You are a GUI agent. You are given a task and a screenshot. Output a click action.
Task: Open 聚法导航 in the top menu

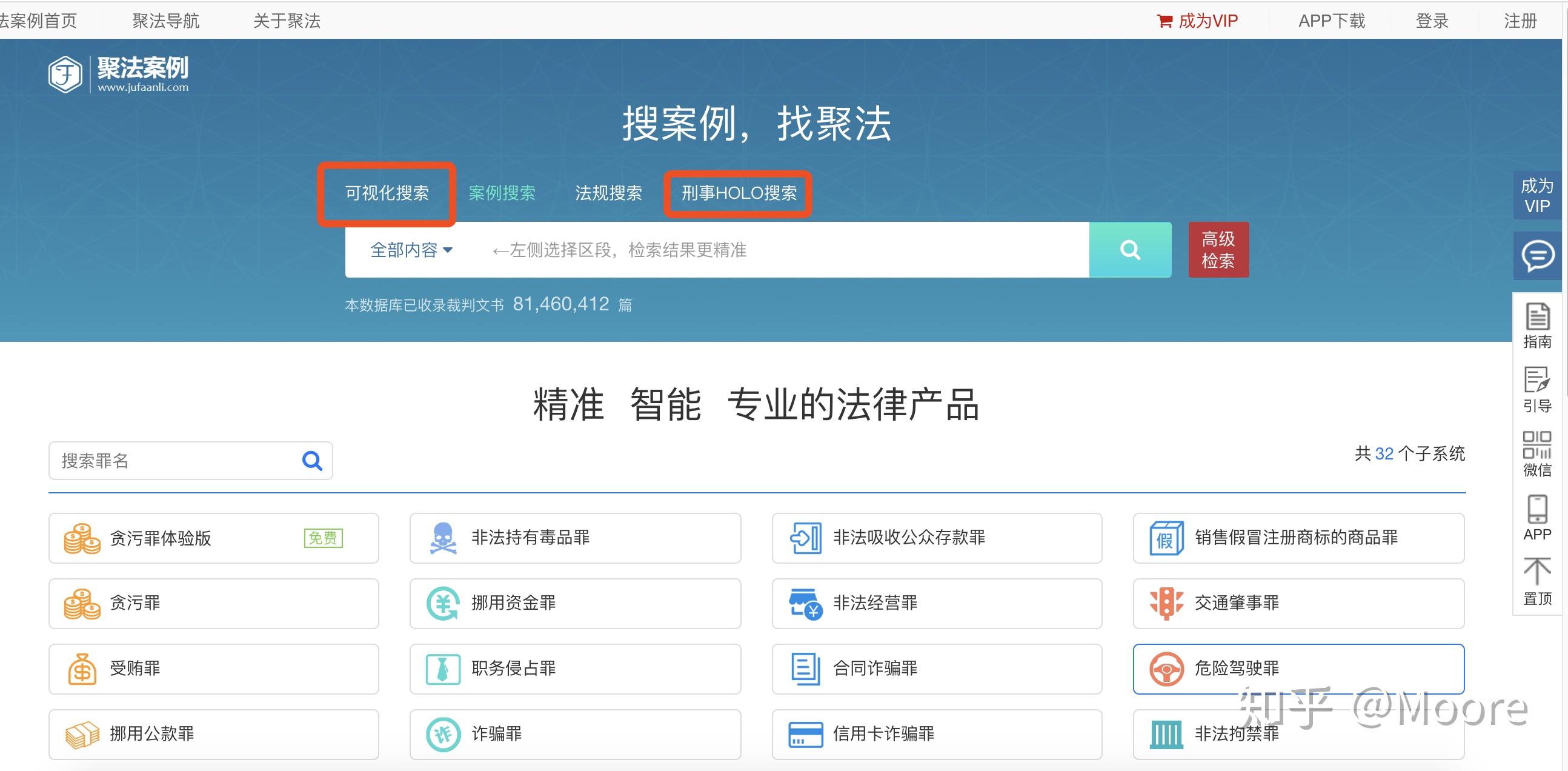165,21
